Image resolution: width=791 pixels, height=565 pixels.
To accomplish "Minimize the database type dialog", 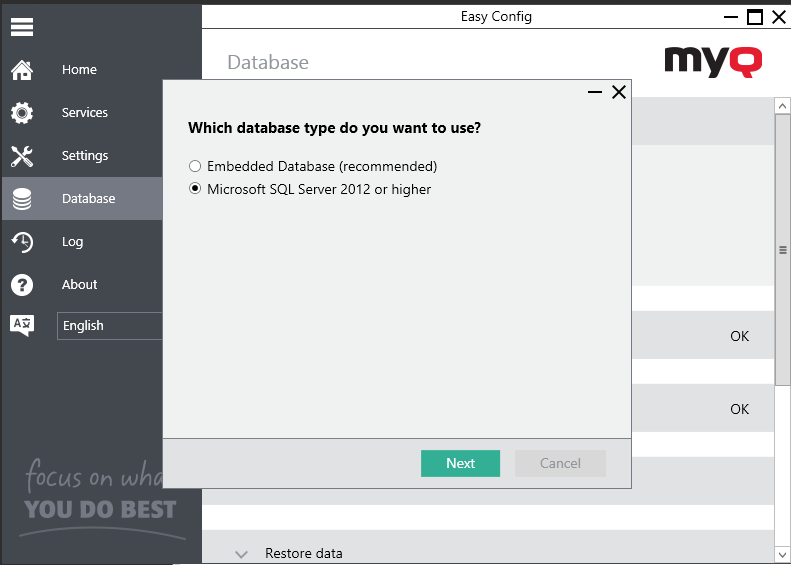I will [x=595, y=92].
